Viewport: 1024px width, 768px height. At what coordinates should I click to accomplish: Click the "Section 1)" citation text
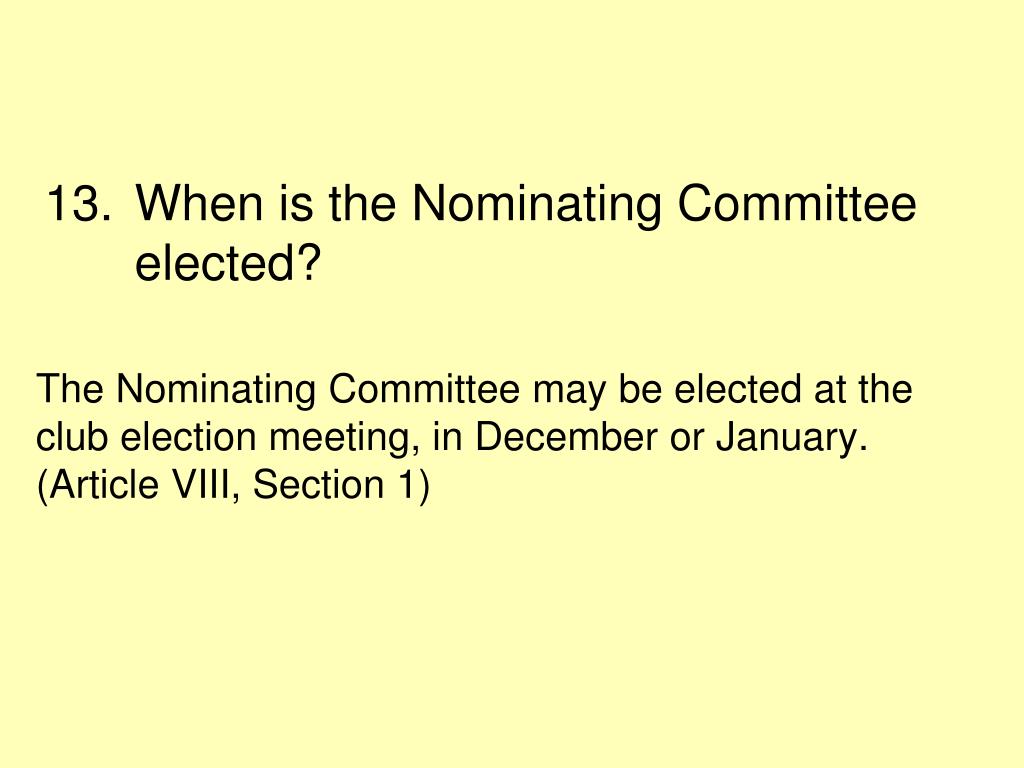342,486
